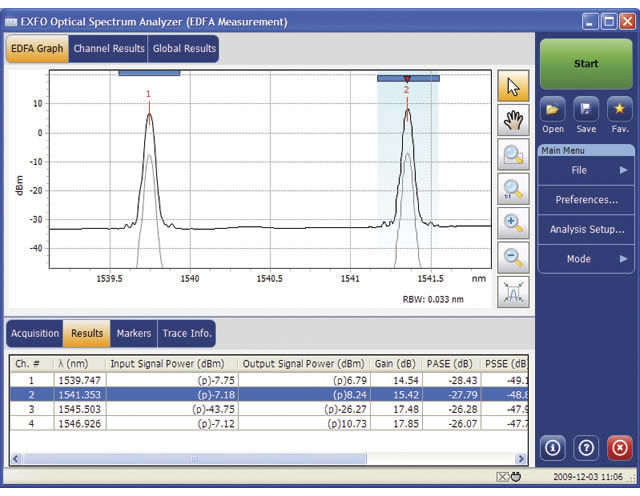Select channel 3 row 1545.503
This screenshot has width=640, height=496.
coord(269,409)
